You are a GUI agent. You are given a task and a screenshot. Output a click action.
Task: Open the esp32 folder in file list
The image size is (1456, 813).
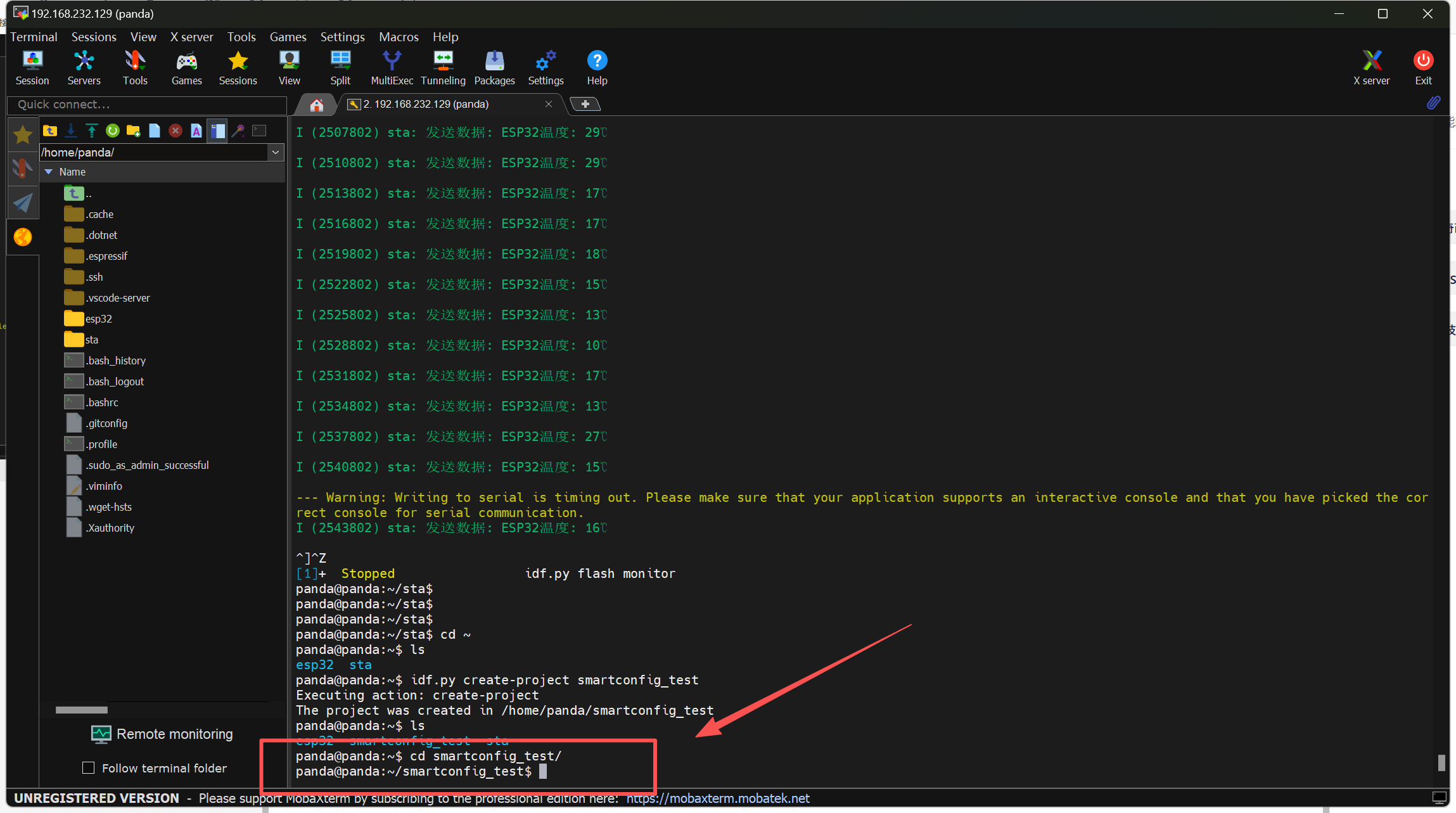click(x=98, y=319)
